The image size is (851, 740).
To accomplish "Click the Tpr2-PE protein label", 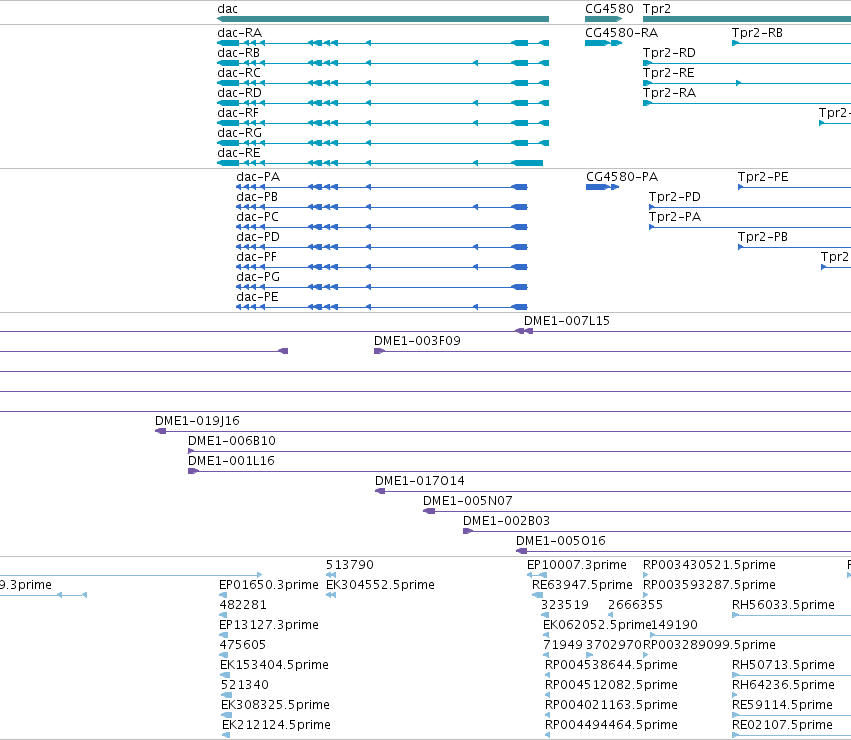I will (x=763, y=177).
